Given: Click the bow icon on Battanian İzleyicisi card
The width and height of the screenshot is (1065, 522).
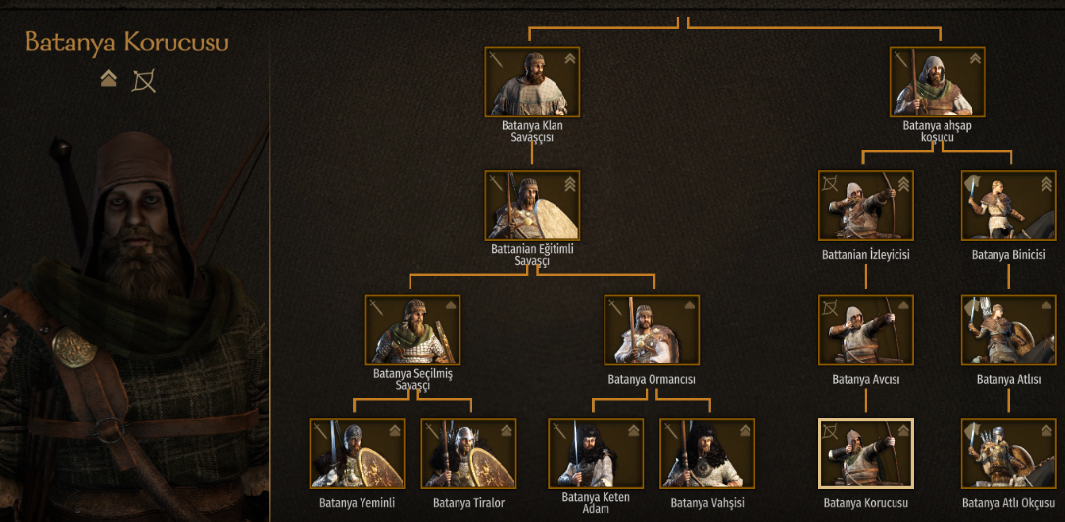Looking at the screenshot, I should coord(829,183).
